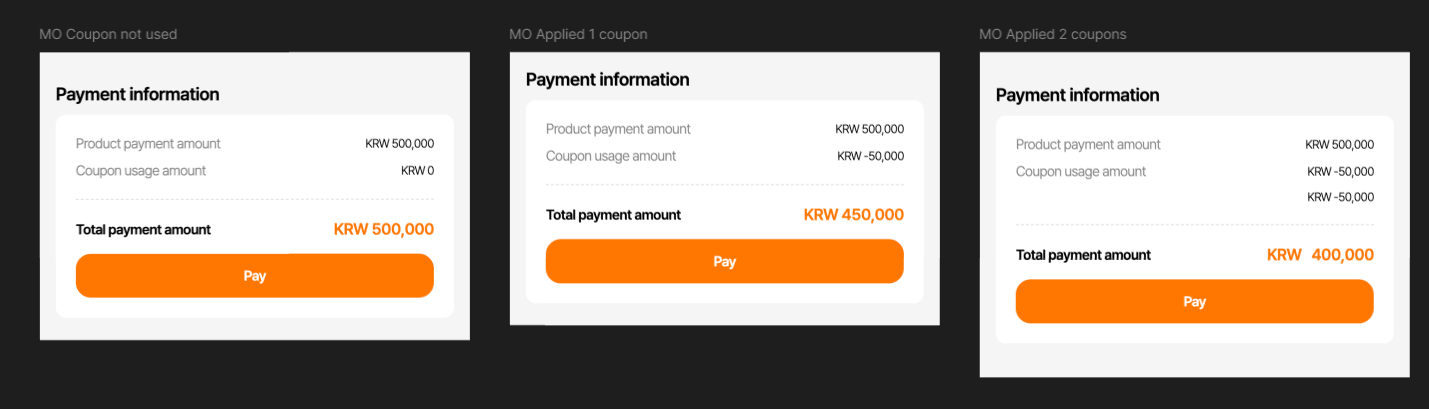Select the "KRW 0" coupon amount text

coord(417,171)
